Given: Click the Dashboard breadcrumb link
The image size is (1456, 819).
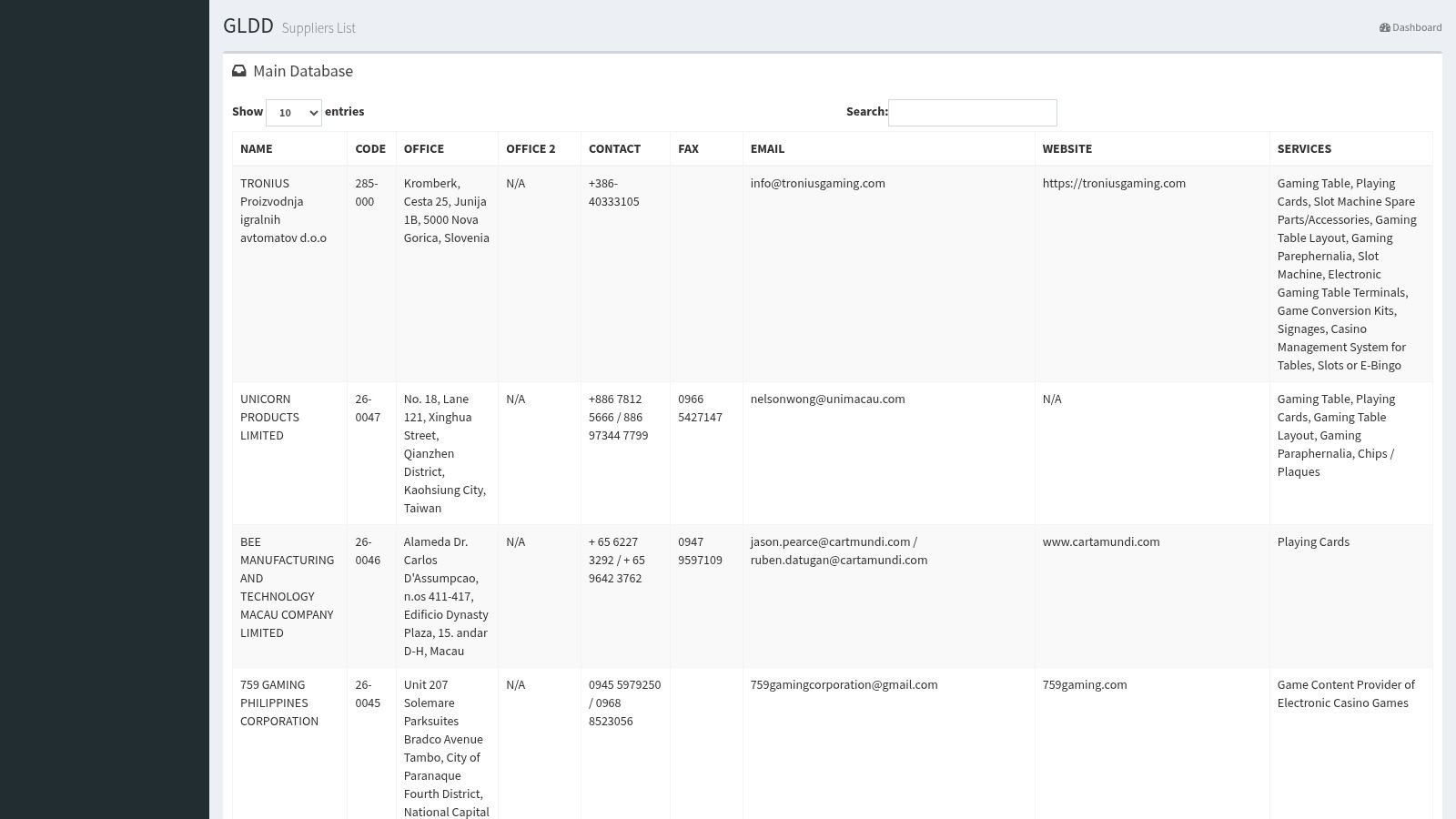Looking at the screenshot, I should click(1410, 27).
